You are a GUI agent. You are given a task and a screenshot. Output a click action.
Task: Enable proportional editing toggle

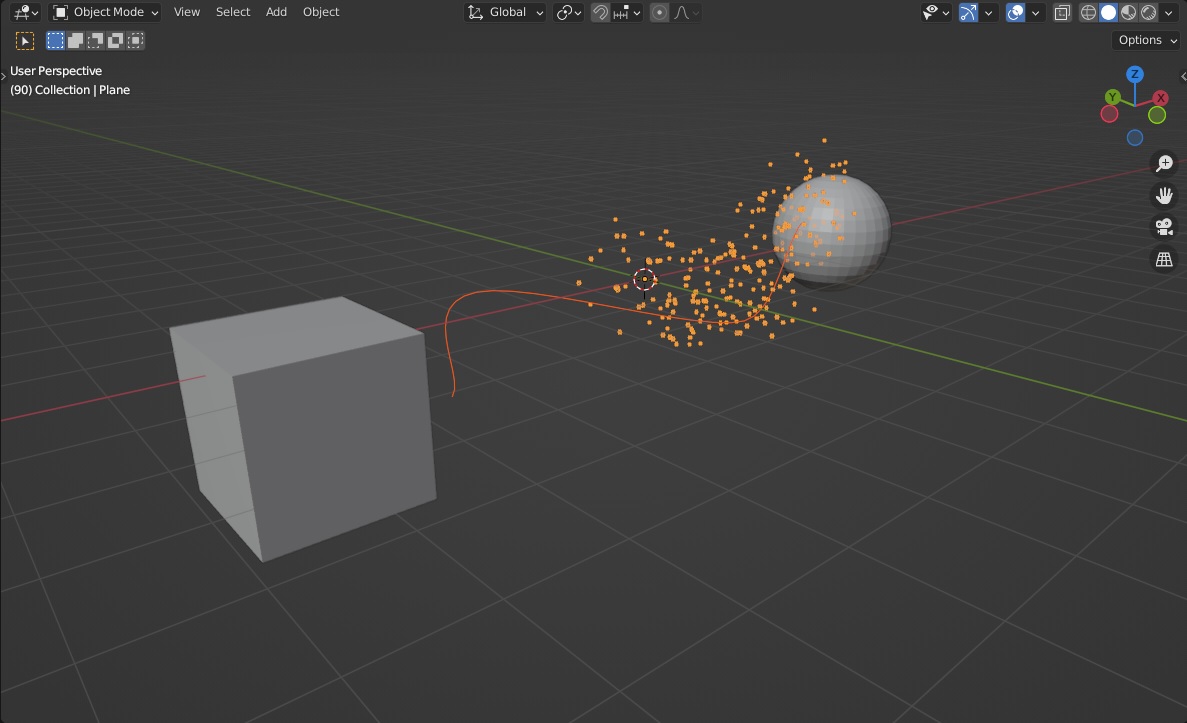658,12
